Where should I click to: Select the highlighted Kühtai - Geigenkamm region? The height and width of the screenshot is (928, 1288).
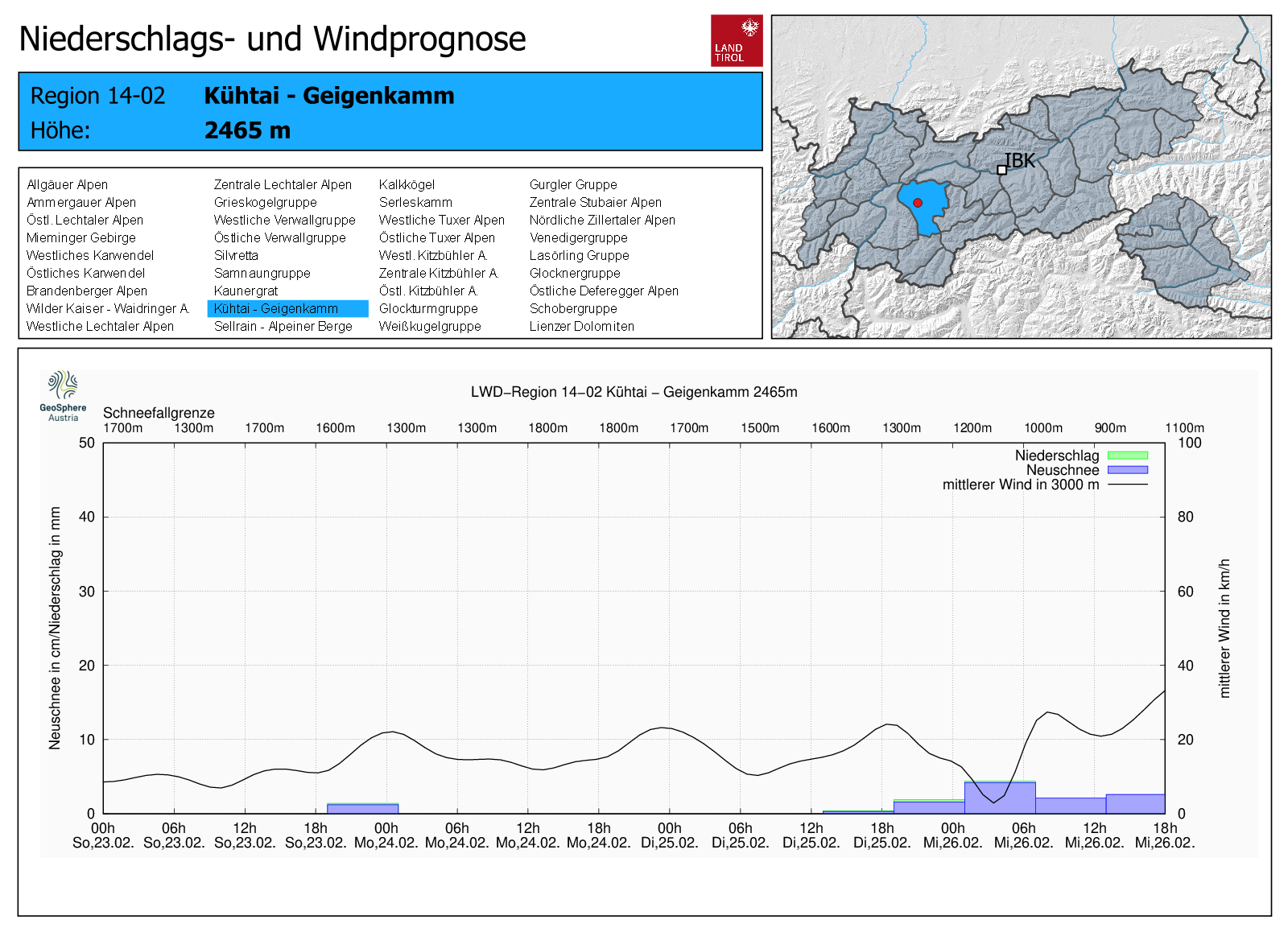[276, 308]
